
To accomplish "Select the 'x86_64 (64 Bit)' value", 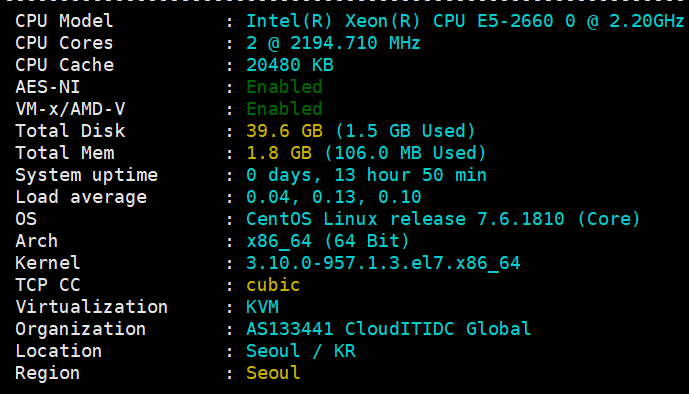I will pos(328,241).
